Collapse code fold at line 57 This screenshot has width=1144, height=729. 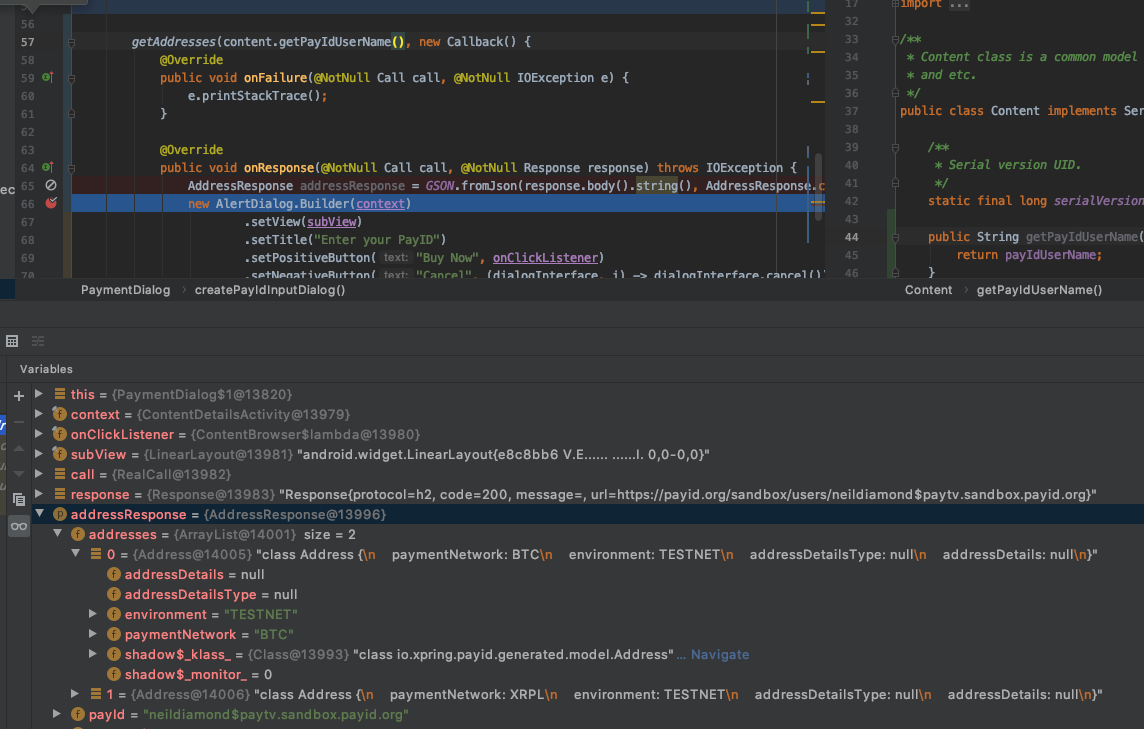72,42
